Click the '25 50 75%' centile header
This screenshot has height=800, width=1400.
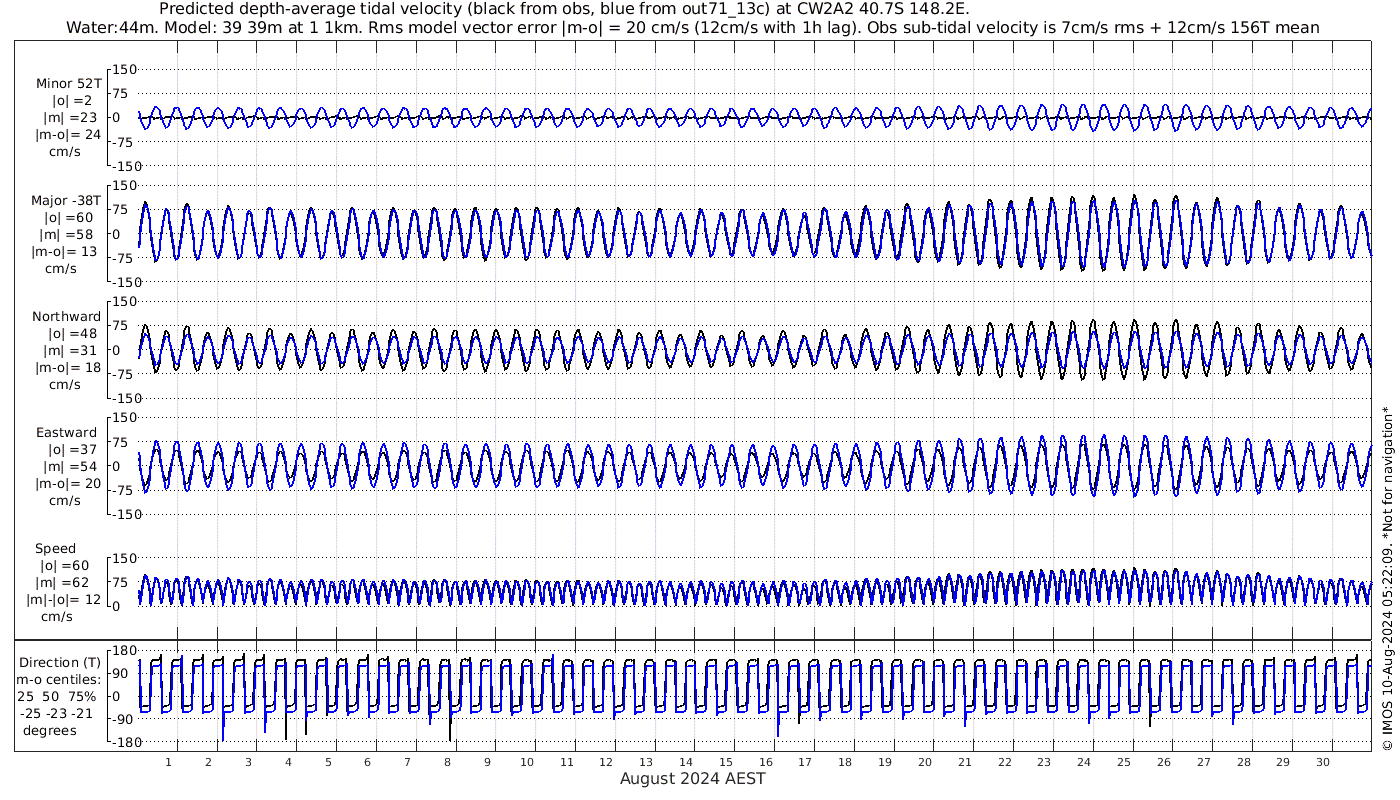point(57,697)
